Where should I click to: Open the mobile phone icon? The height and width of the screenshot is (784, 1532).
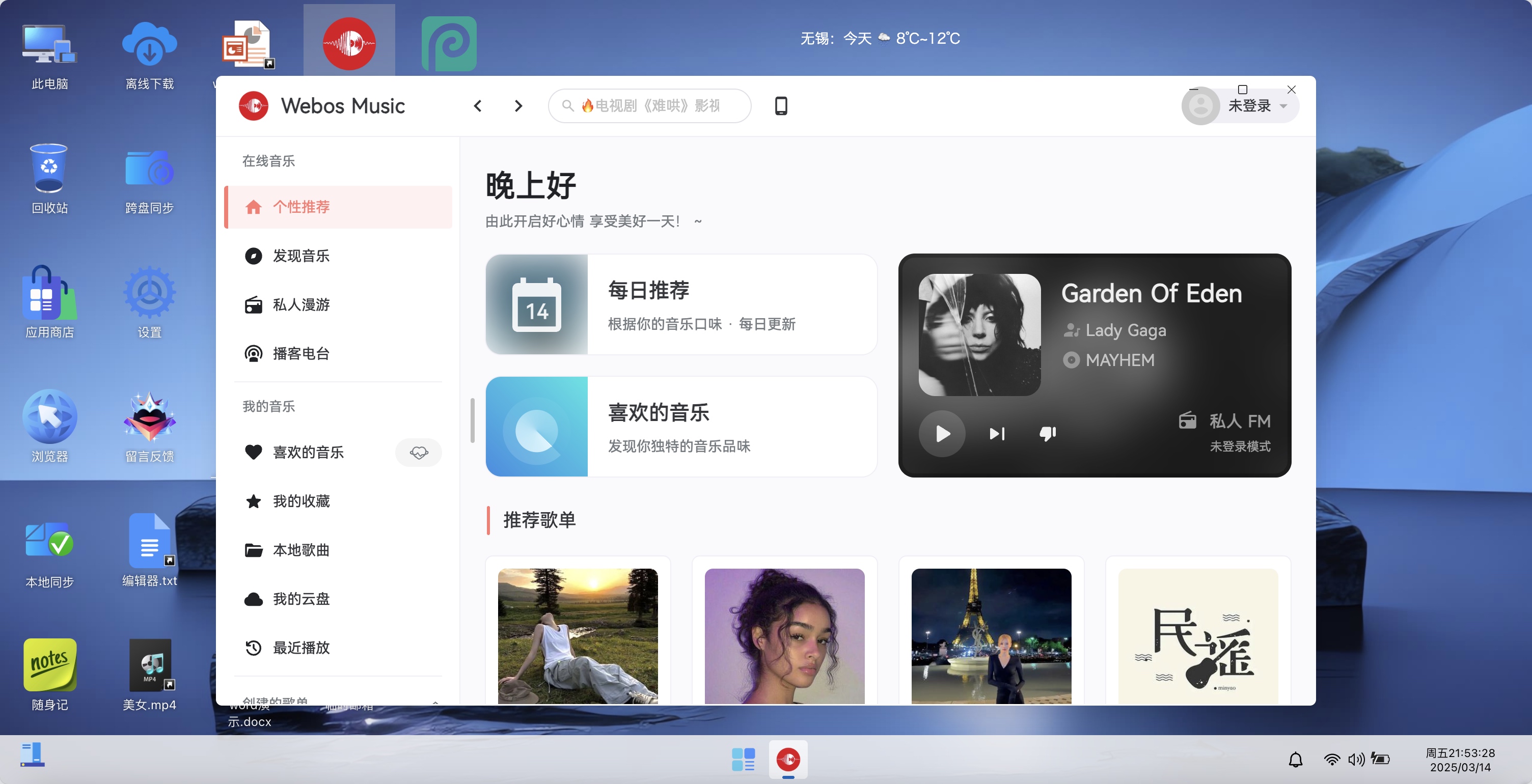pos(781,106)
